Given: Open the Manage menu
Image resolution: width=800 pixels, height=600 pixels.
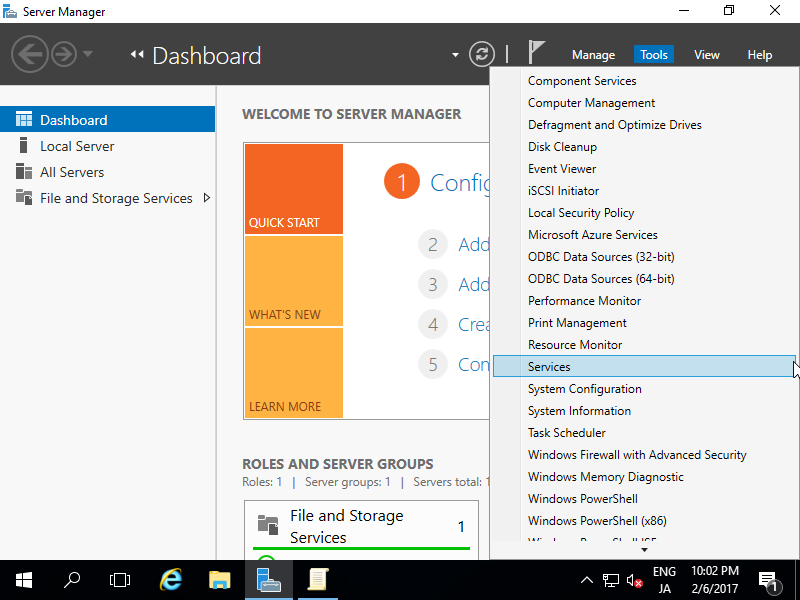Looking at the screenshot, I should point(593,54).
